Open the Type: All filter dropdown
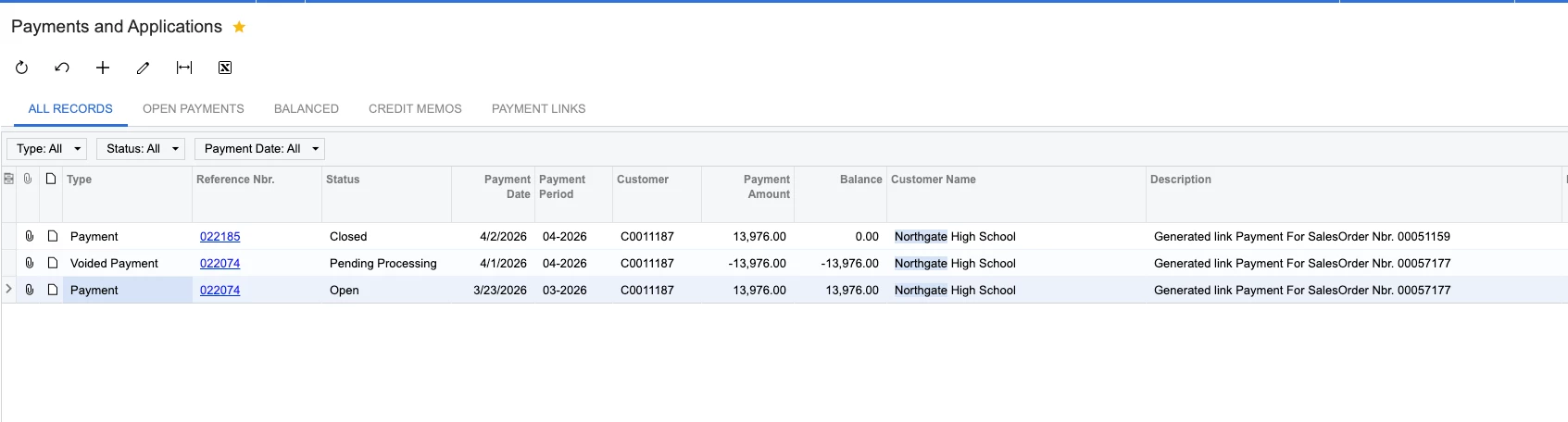The image size is (1568, 422). click(48, 149)
